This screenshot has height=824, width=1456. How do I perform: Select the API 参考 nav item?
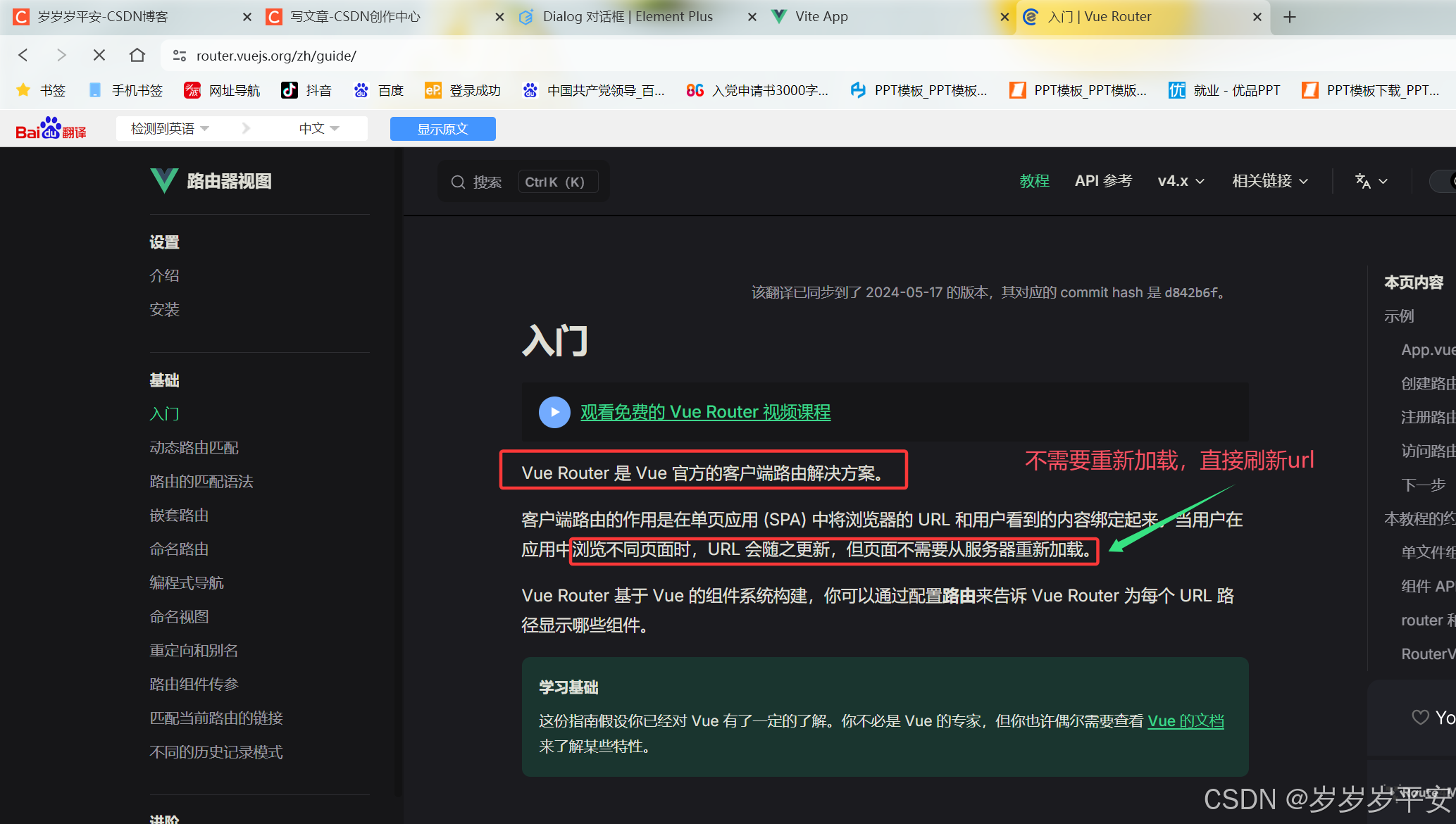point(1103,181)
